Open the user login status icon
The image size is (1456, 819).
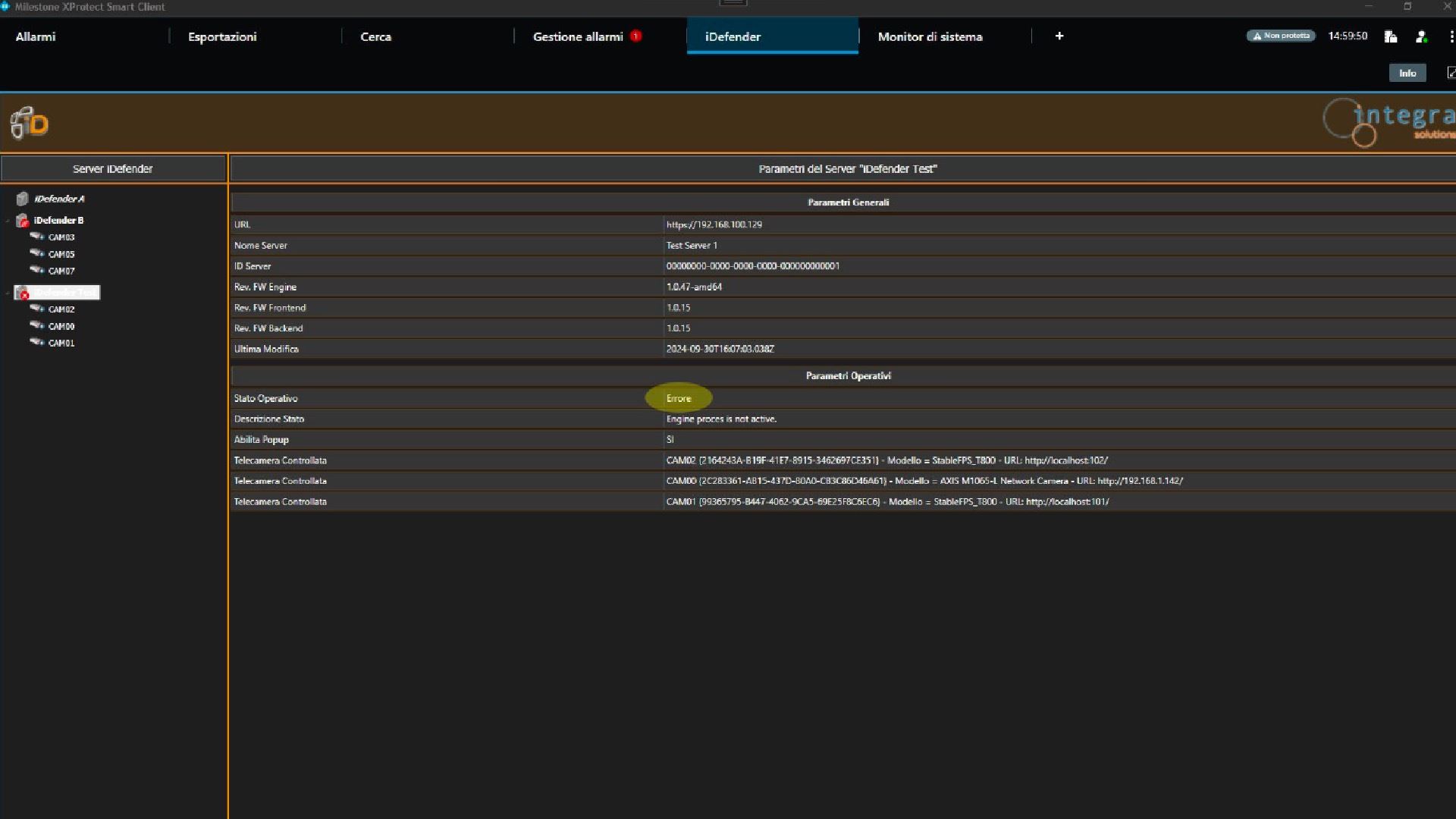point(1421,36)
